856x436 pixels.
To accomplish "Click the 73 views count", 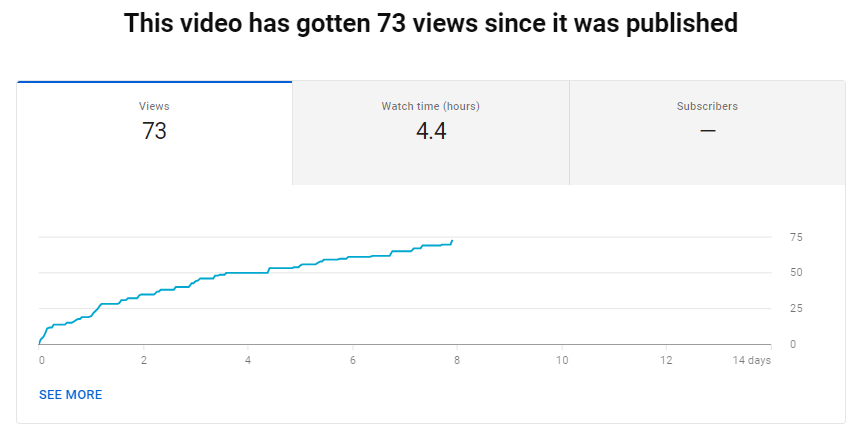I will (154, 130).
